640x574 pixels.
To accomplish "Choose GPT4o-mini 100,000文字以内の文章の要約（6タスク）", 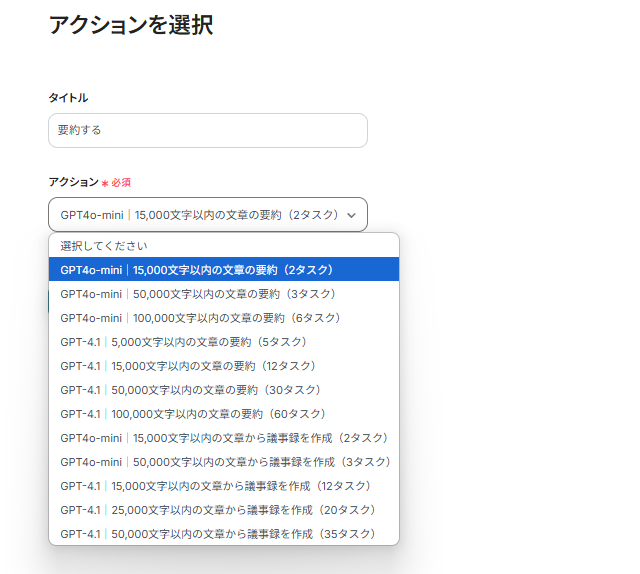I will pos(224,318).
